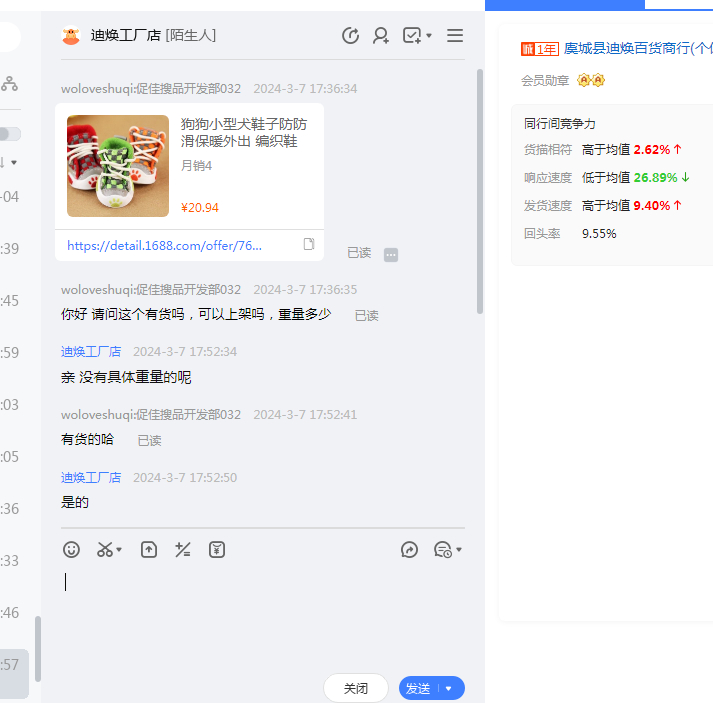Open the hamburger menu in chat header
Image resolution: width=713 pixels, height=703 pixels.
click(x=455, y=35)
